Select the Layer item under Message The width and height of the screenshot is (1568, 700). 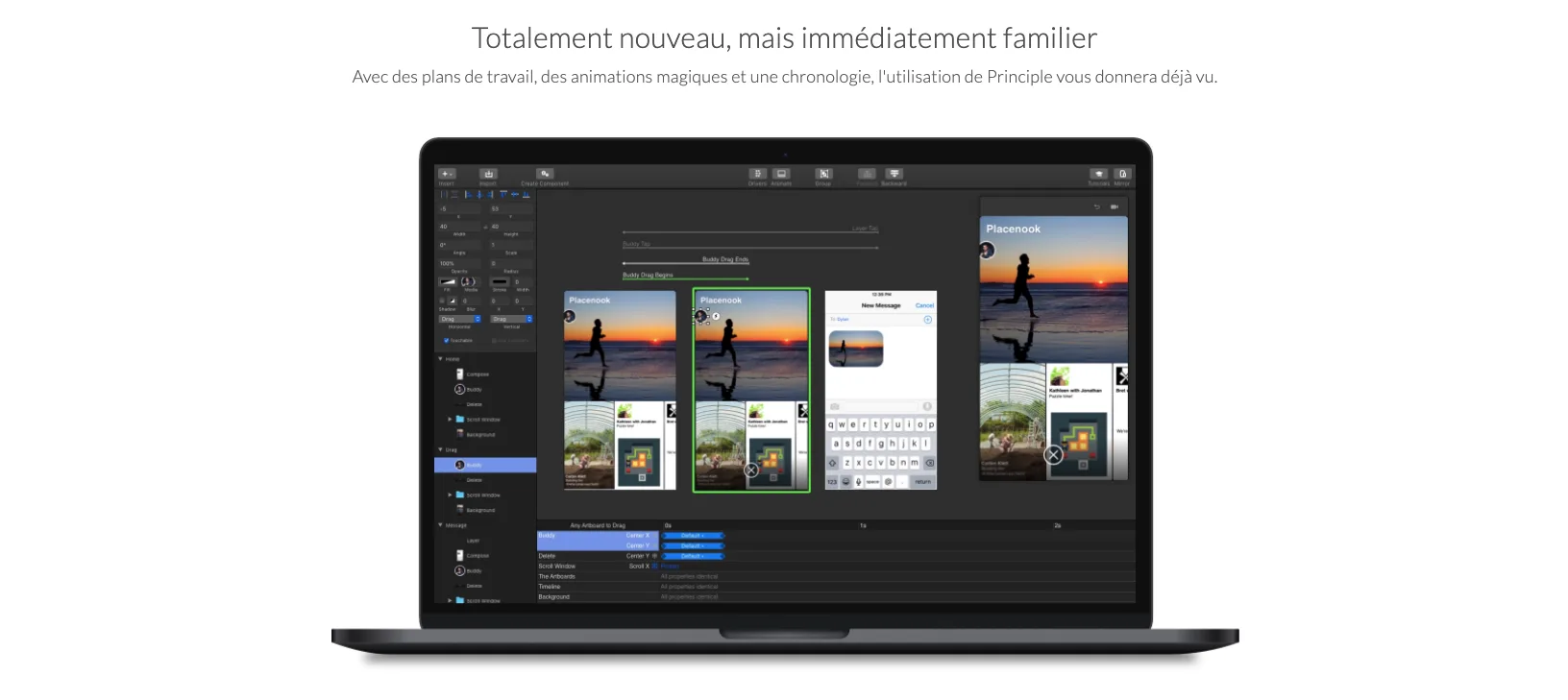coord(485,541)
